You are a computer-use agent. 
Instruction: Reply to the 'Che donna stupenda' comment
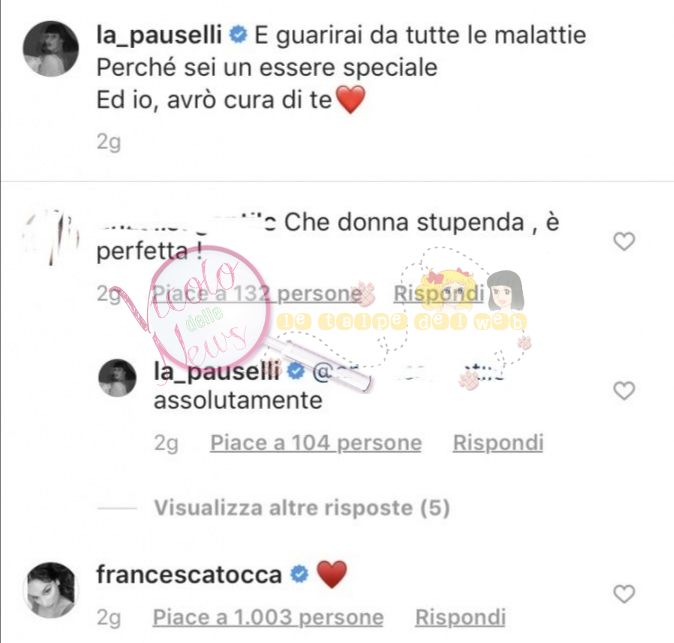click(439, 294)
